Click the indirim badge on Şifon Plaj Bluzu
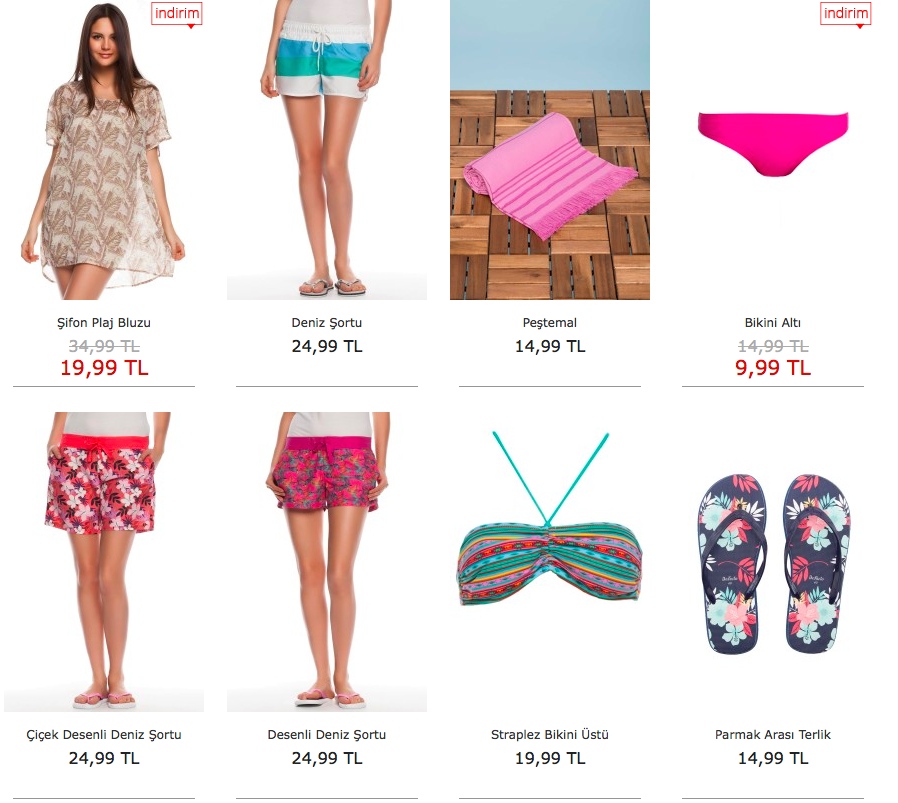This screenshot has width=898, height=803. [177, 14]
